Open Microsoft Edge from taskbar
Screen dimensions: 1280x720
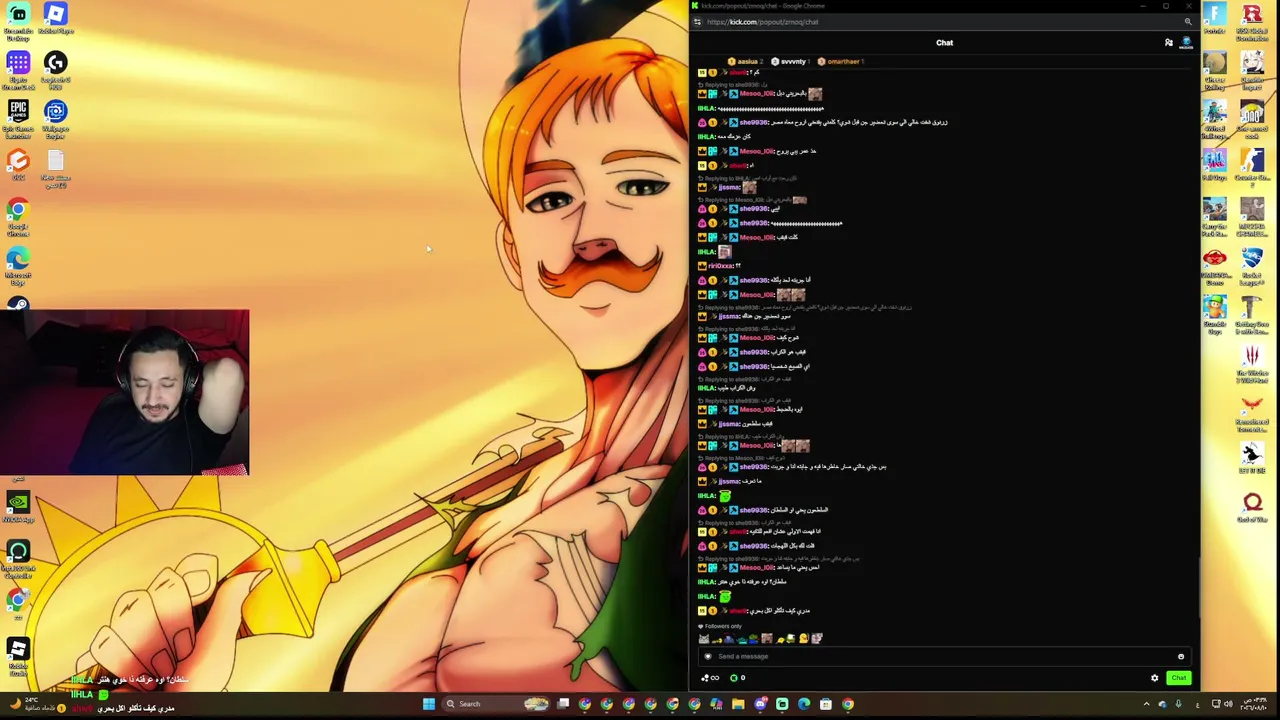tap(804, 704)
